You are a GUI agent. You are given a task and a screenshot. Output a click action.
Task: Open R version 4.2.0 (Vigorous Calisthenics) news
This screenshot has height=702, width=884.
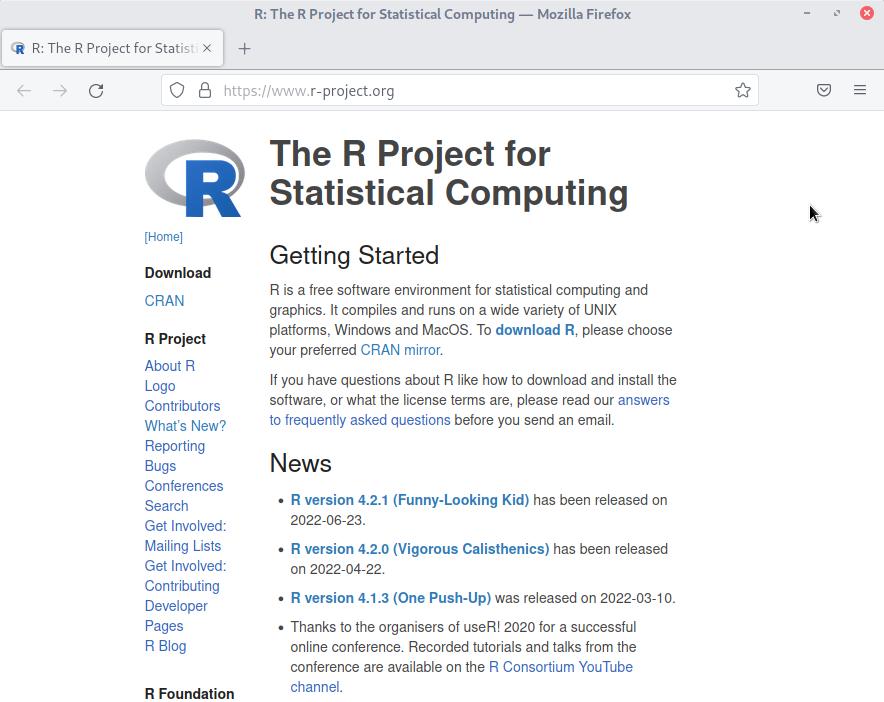[x=419, y=549]
